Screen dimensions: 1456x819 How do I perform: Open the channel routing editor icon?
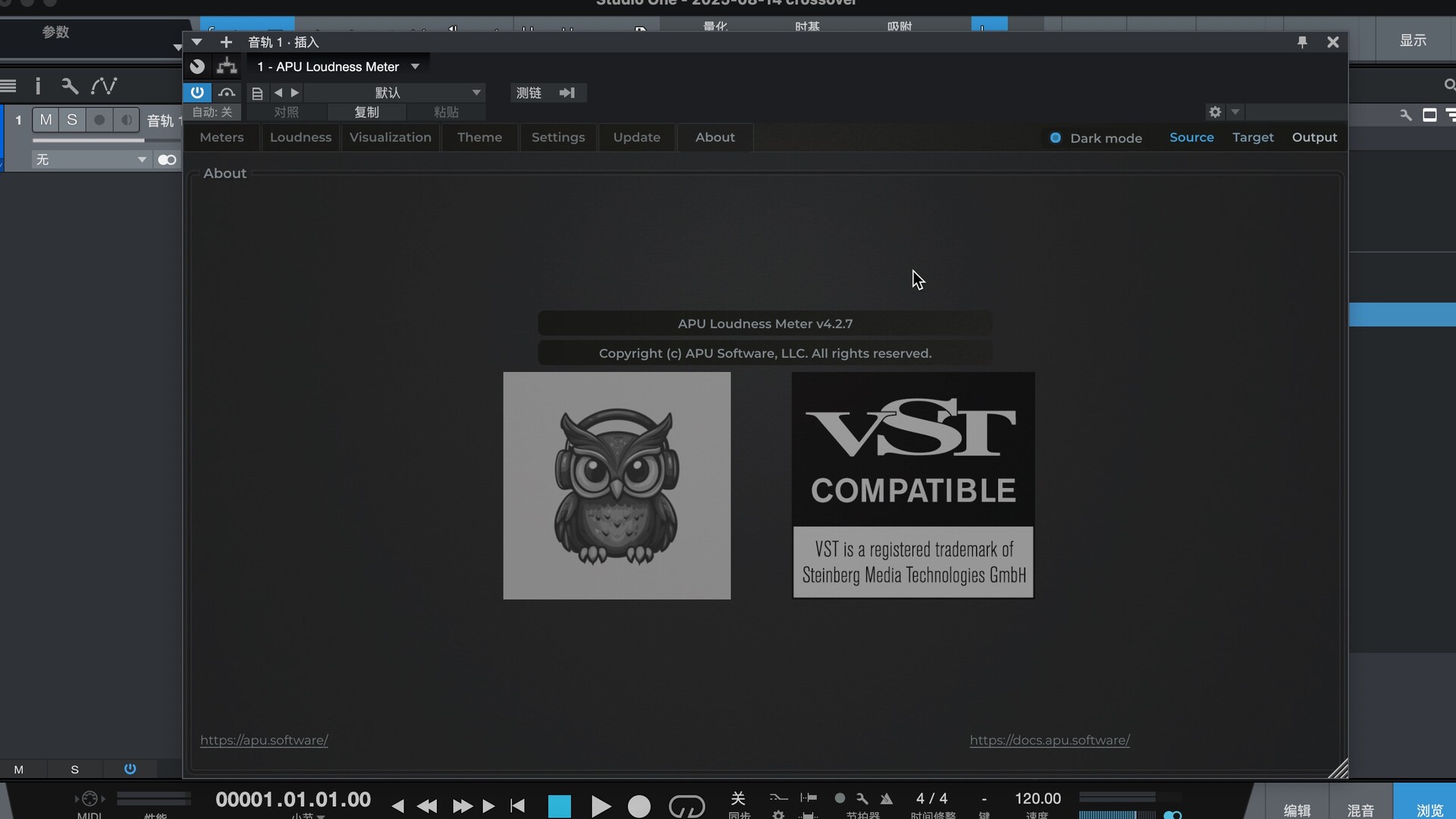click(x=227, y=67)
